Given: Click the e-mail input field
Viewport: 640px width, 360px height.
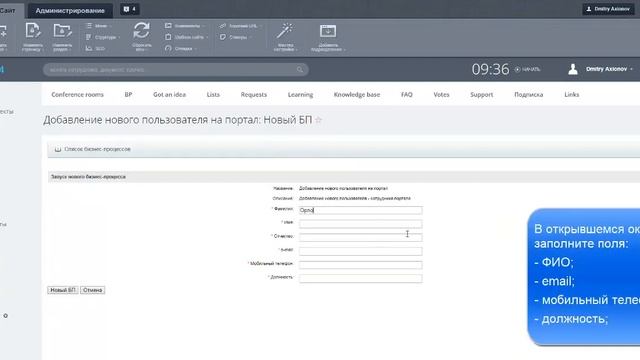Looking at the screenshot, I should tap(360, 251).
